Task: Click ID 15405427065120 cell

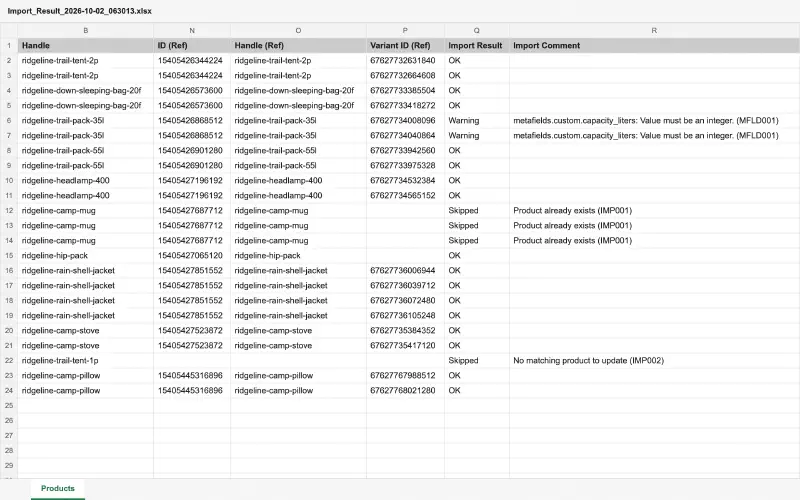Action: [190, 255]
